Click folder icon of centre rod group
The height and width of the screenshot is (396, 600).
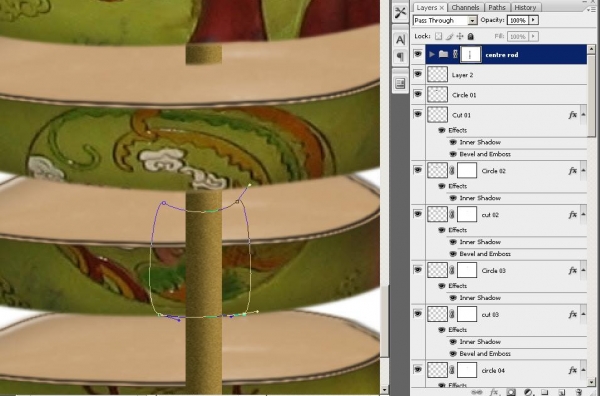point(443,54)
